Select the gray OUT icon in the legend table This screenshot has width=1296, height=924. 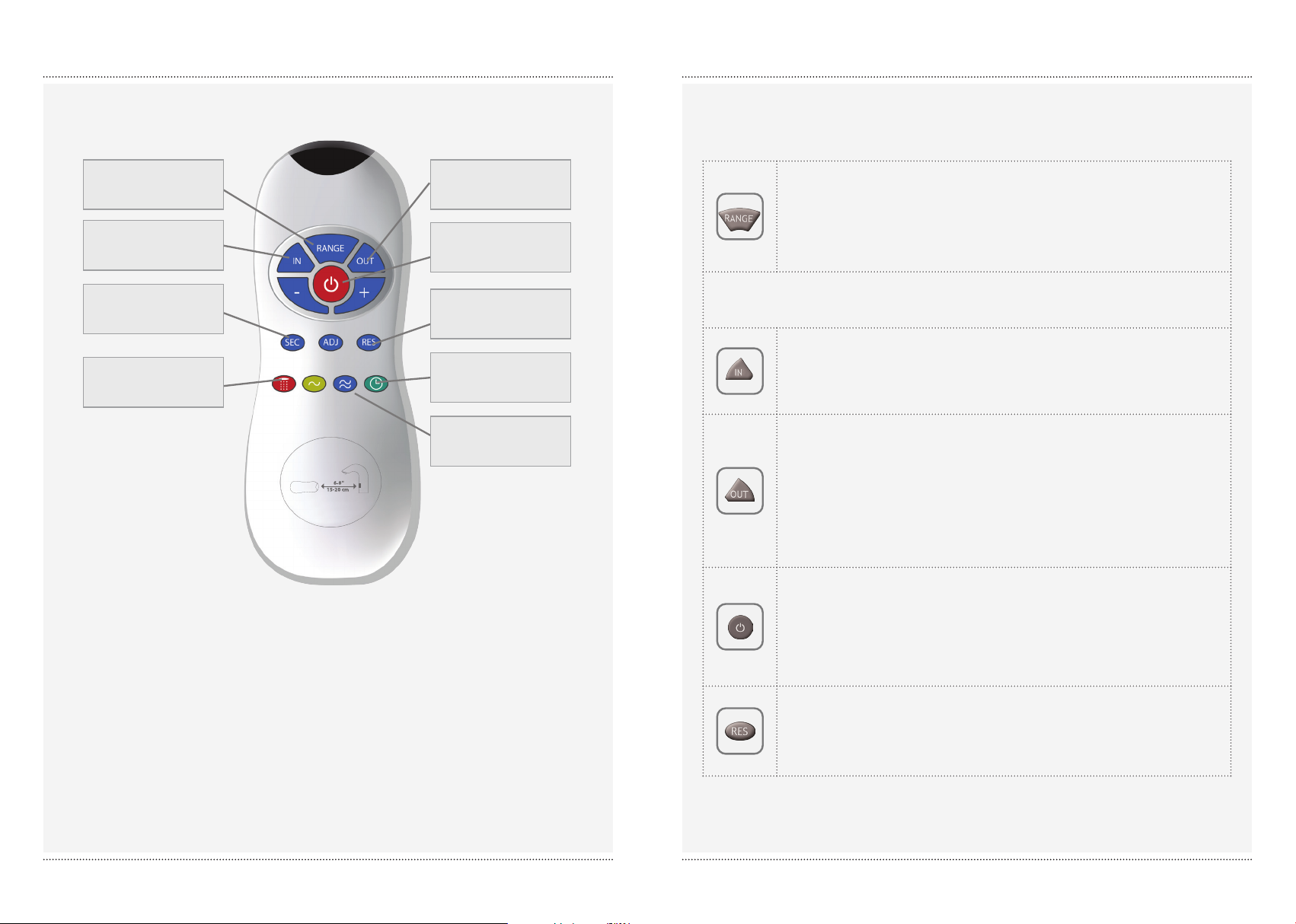(x=739, y=491)
